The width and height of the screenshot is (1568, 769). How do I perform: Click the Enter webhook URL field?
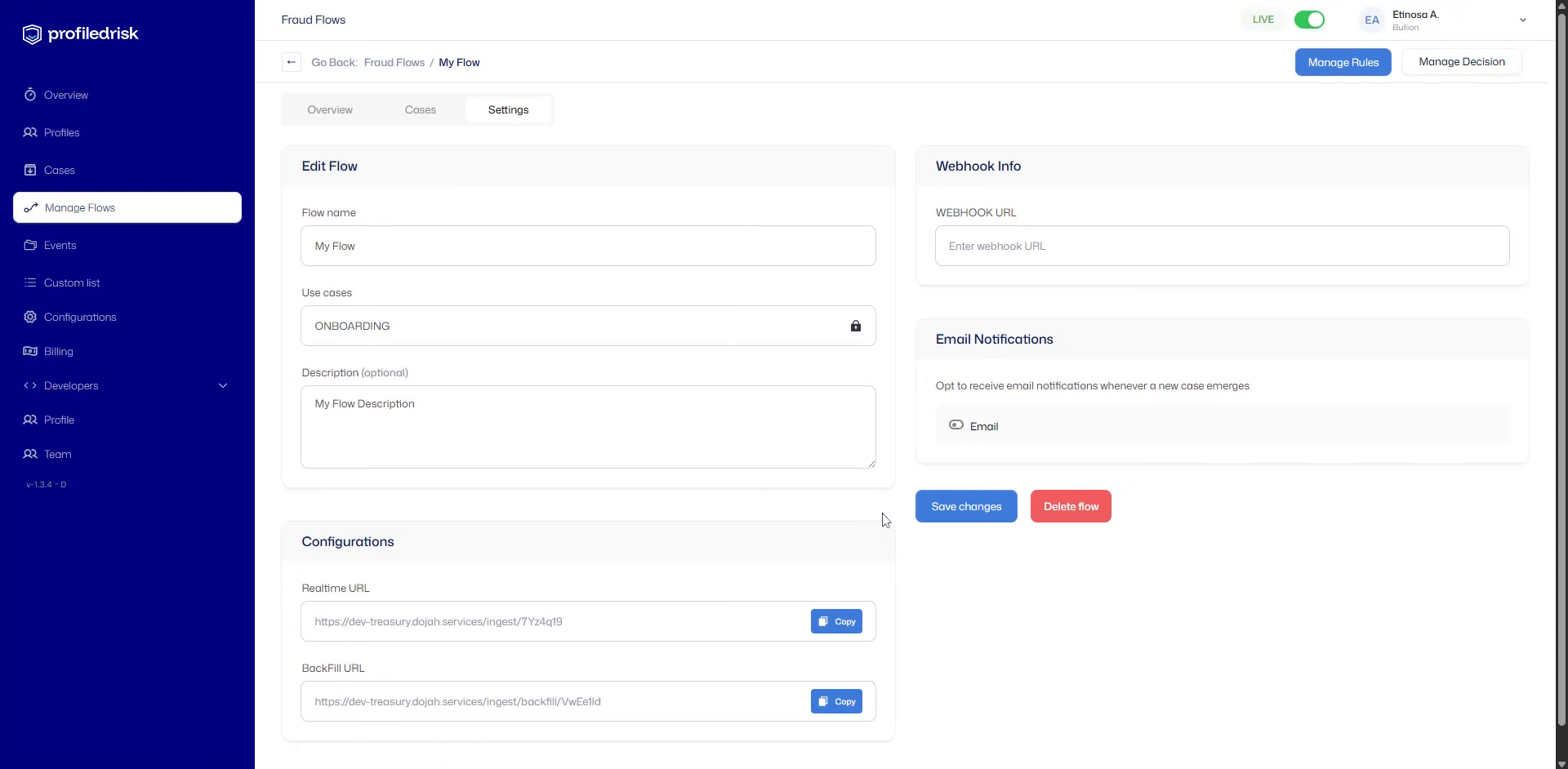(1221, 246)
